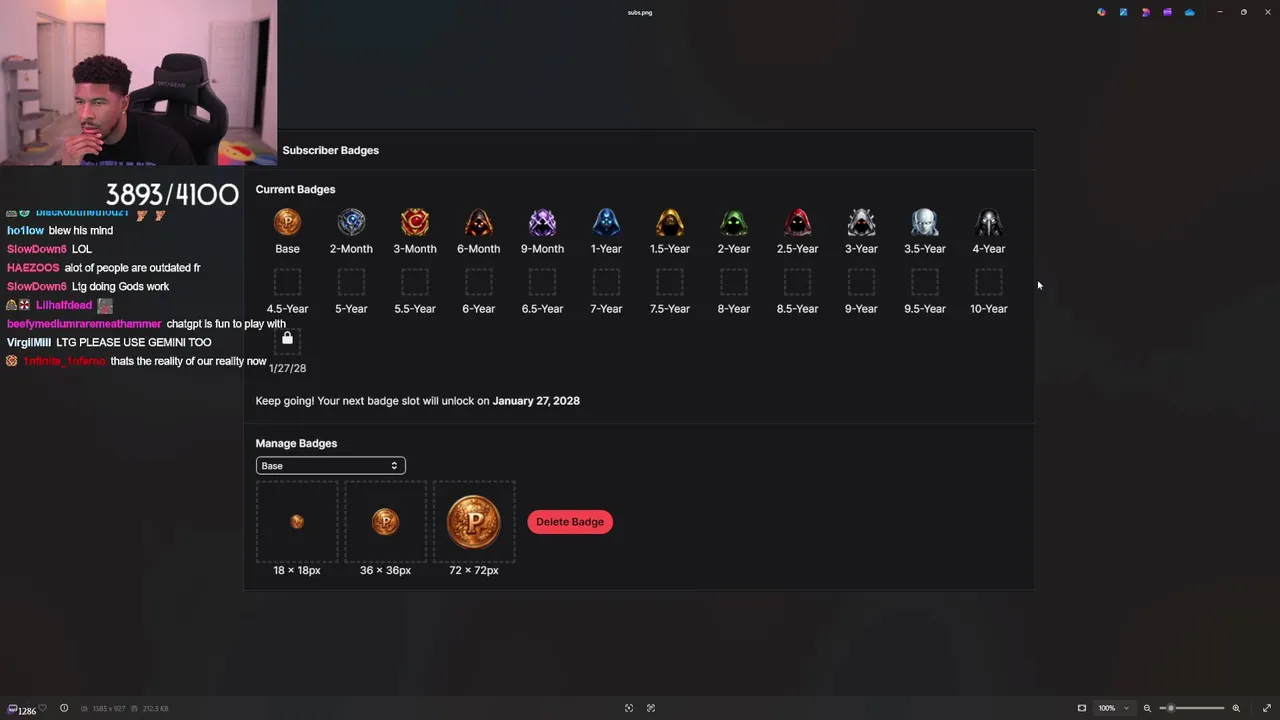This screenshot has width=1280, height=720.
Task: Toggle the filmstrip icon beside 100%
Action: (1082, 708)
